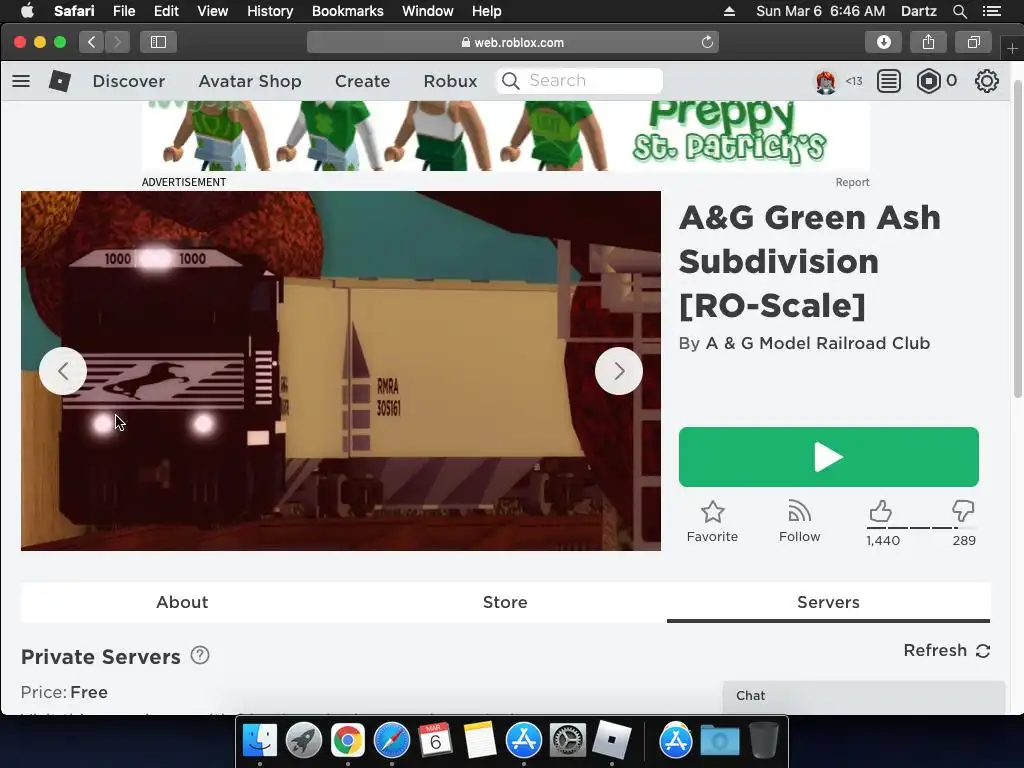Open the Notes app in the Dock
Viewport: 1024px width, 768px height.
pyautogui.click(x=480, y=741)
